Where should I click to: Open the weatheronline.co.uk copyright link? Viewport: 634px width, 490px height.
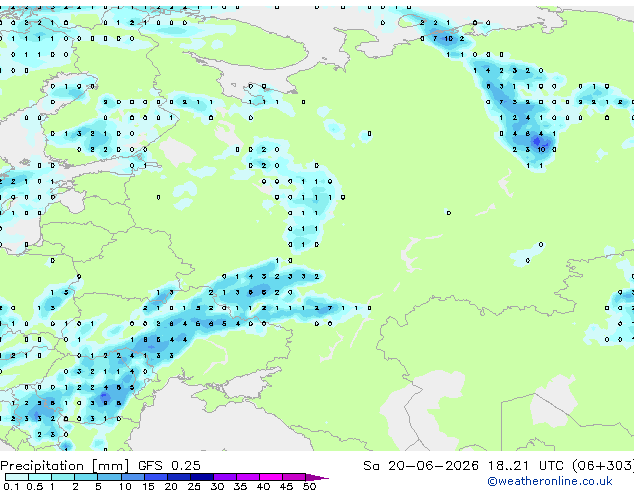click(x=549, y=481)
